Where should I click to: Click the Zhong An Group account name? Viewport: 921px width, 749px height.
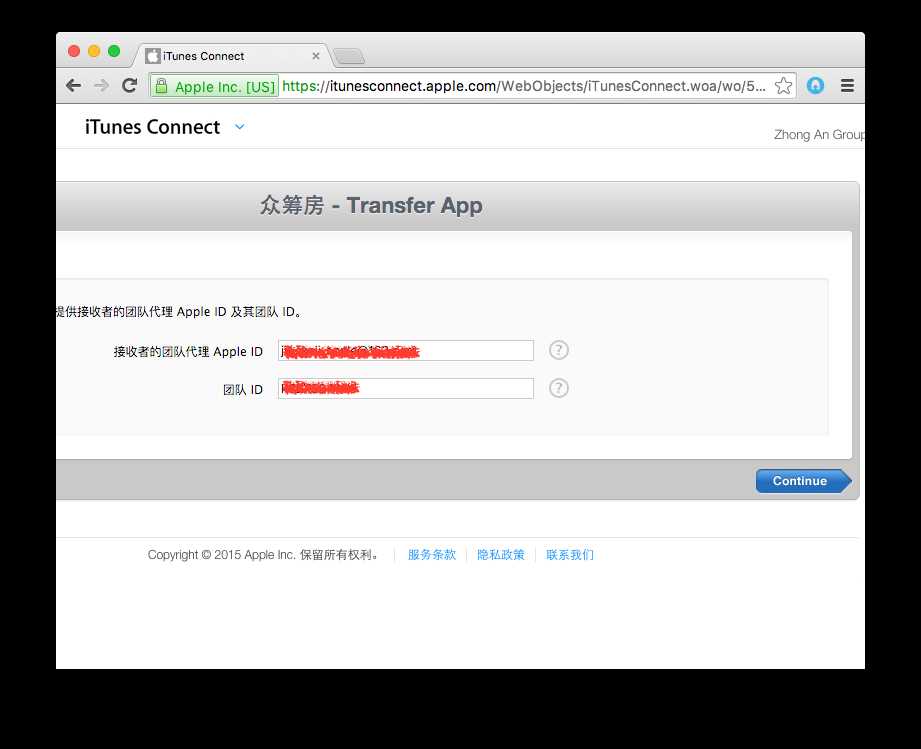(819, 135)
